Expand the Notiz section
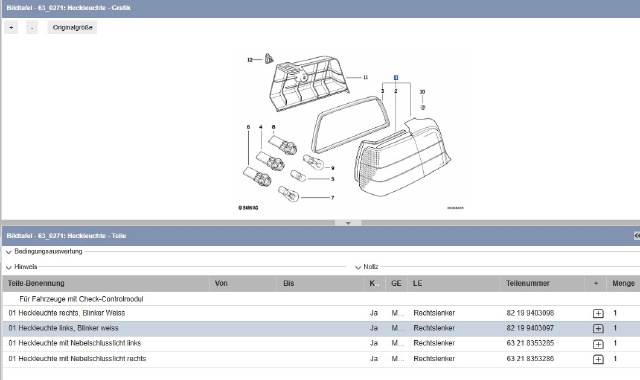Screen dimensions: 640x380 (358, 267)
